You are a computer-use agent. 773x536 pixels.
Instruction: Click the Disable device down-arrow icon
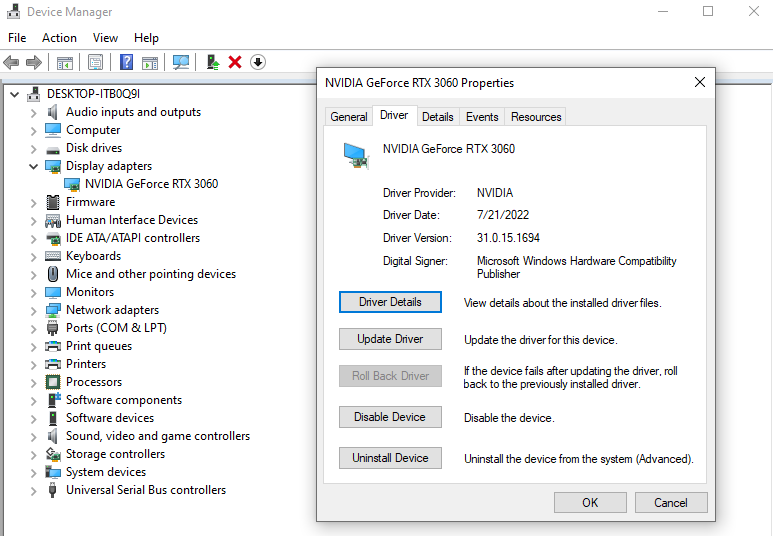[x=258, y=62]
